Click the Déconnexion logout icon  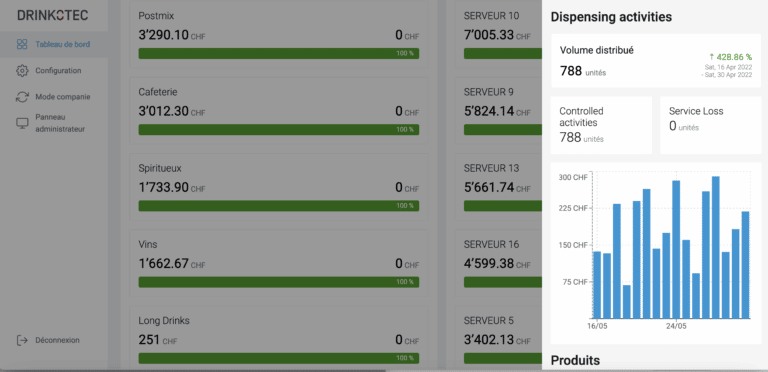click(22, 340)
